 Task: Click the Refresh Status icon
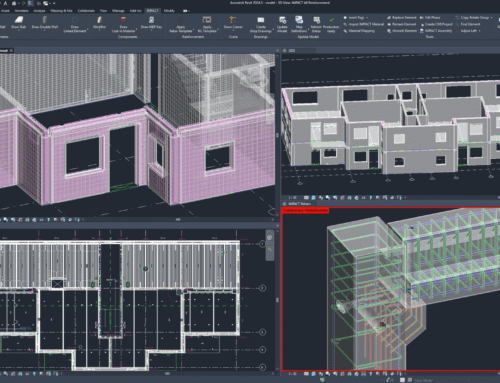(316, 20)
